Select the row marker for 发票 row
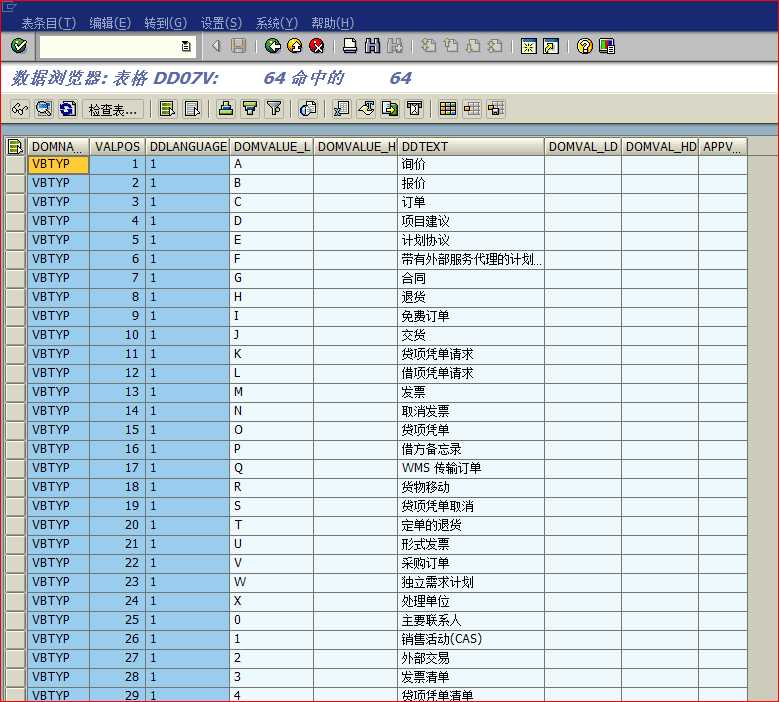This screenshot has width=779, height=702. click(x=15, y=392)
